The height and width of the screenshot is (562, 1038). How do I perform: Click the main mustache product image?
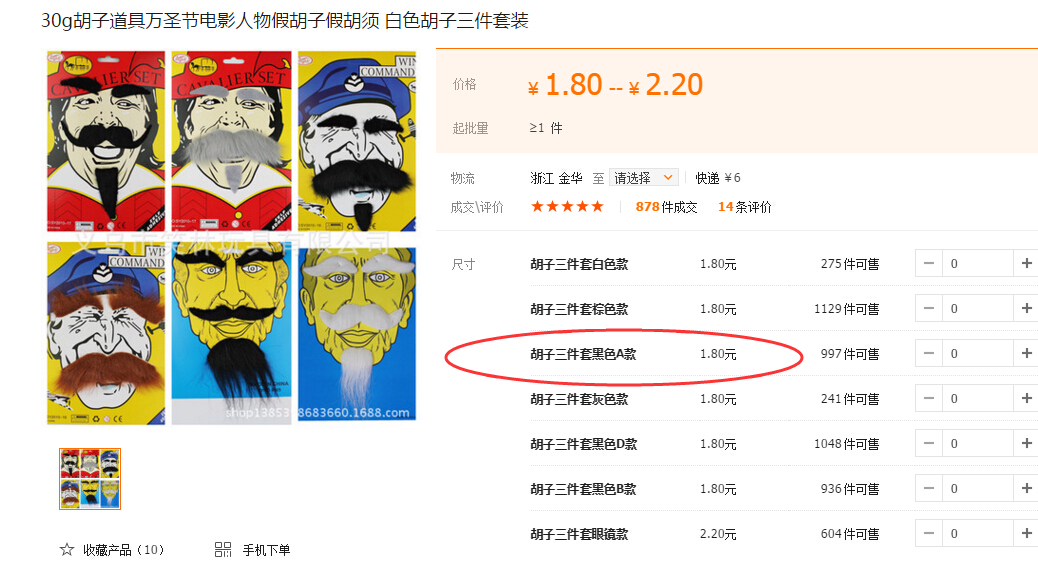click(x=231, y=237)
